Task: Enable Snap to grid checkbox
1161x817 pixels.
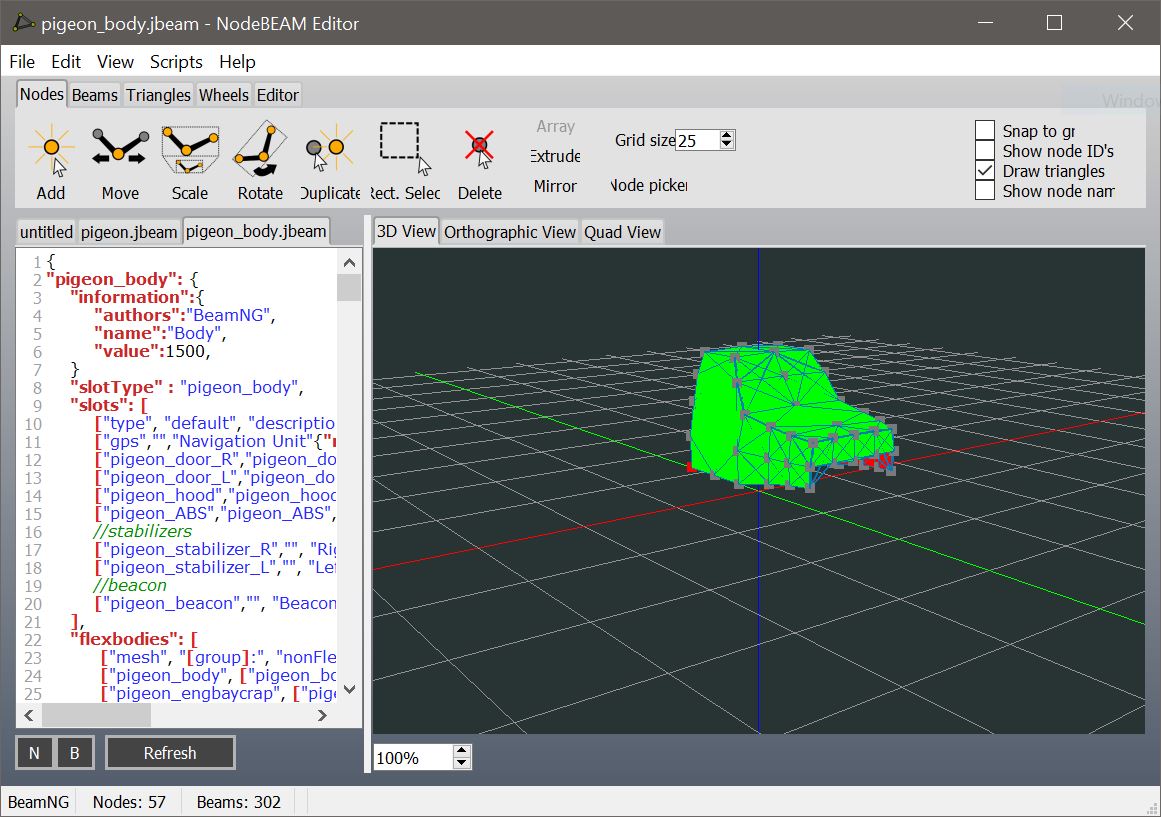Action: point(985,130)
